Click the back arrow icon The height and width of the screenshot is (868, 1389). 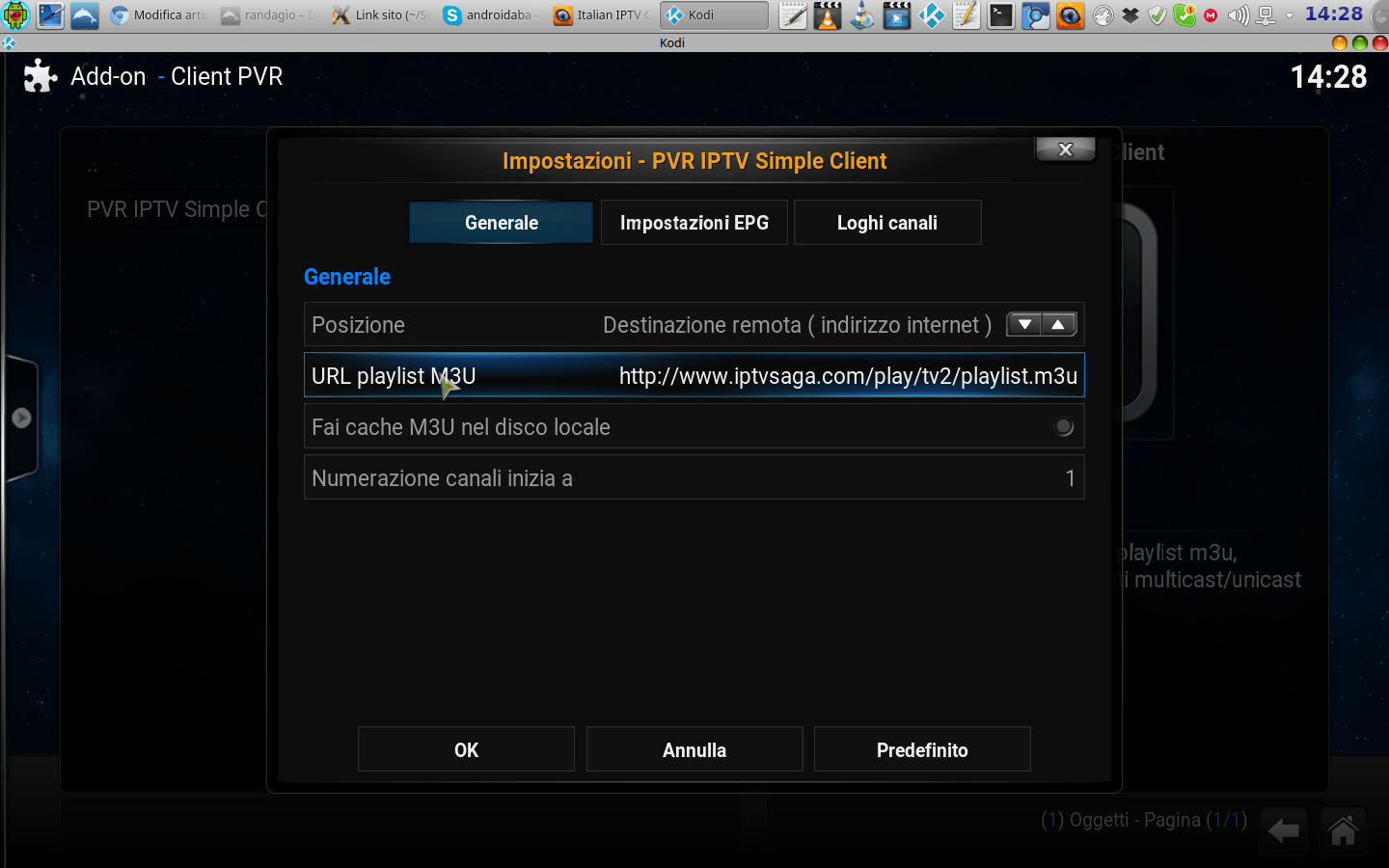pos(1283,830)
